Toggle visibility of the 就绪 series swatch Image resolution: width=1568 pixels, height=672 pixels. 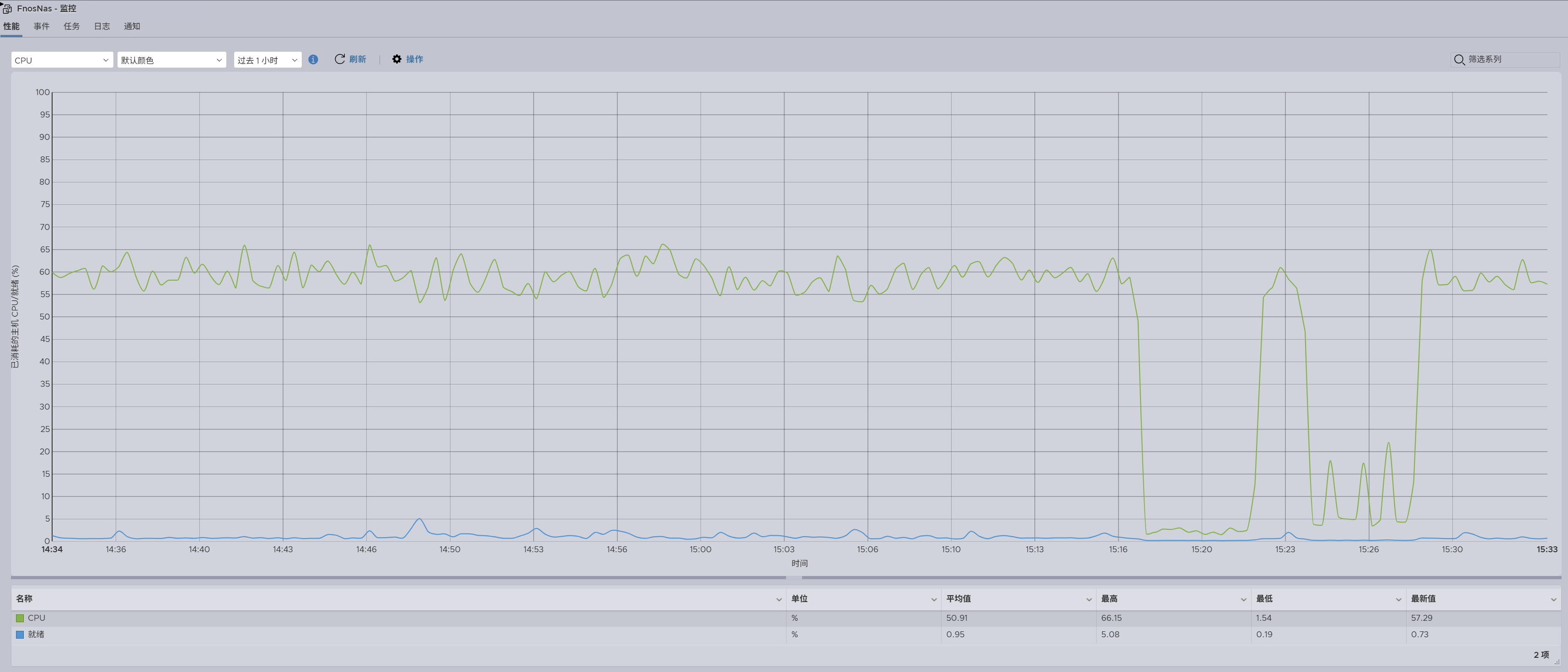coord(20,634)
